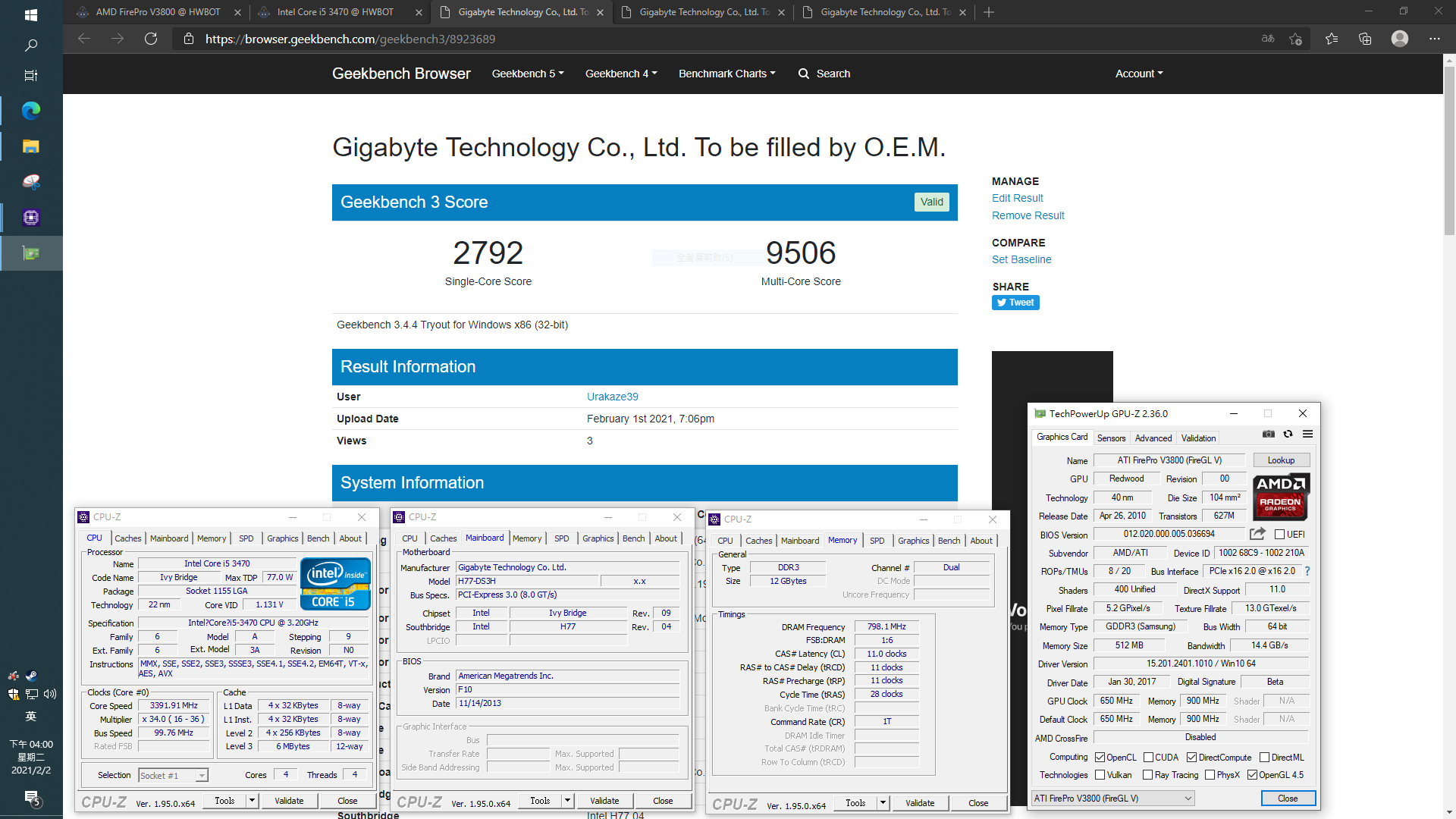The image size is (1456, 819).
Task: Toggle the Vulkan checkbox
Action: click(1100, 775)
